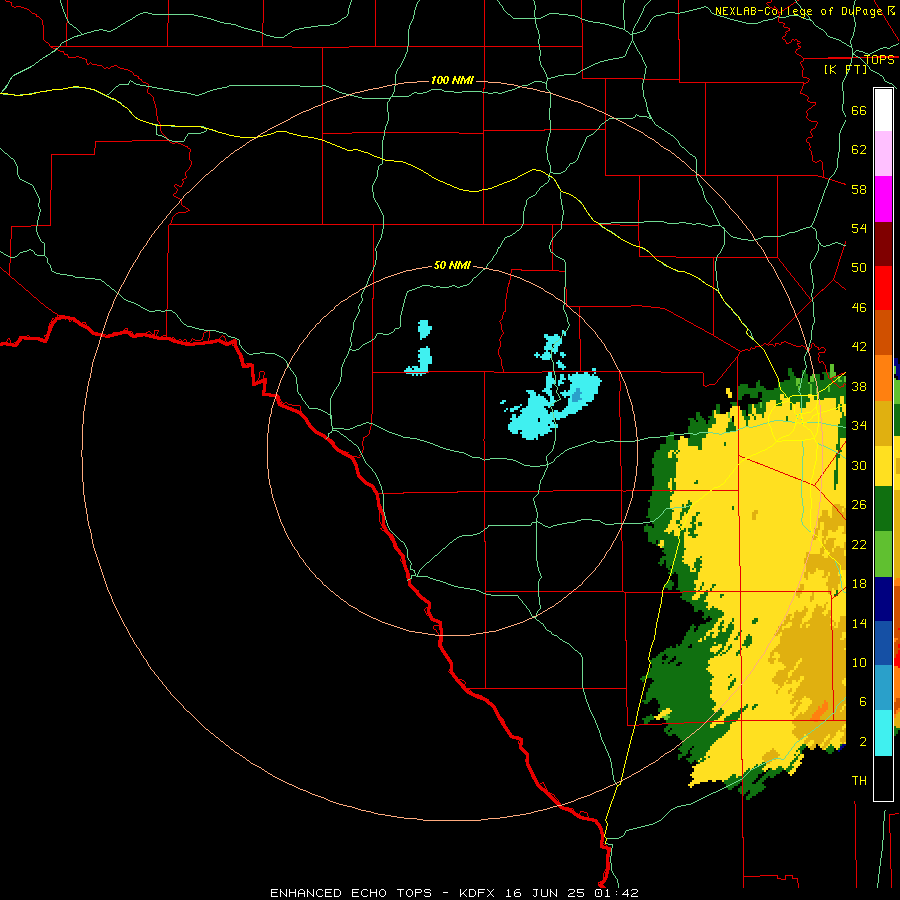Image resolution: width=900 pixels, height=900 pixels.
Task: Click the cyan legend swatch
Action: click(x=883, y=733)
